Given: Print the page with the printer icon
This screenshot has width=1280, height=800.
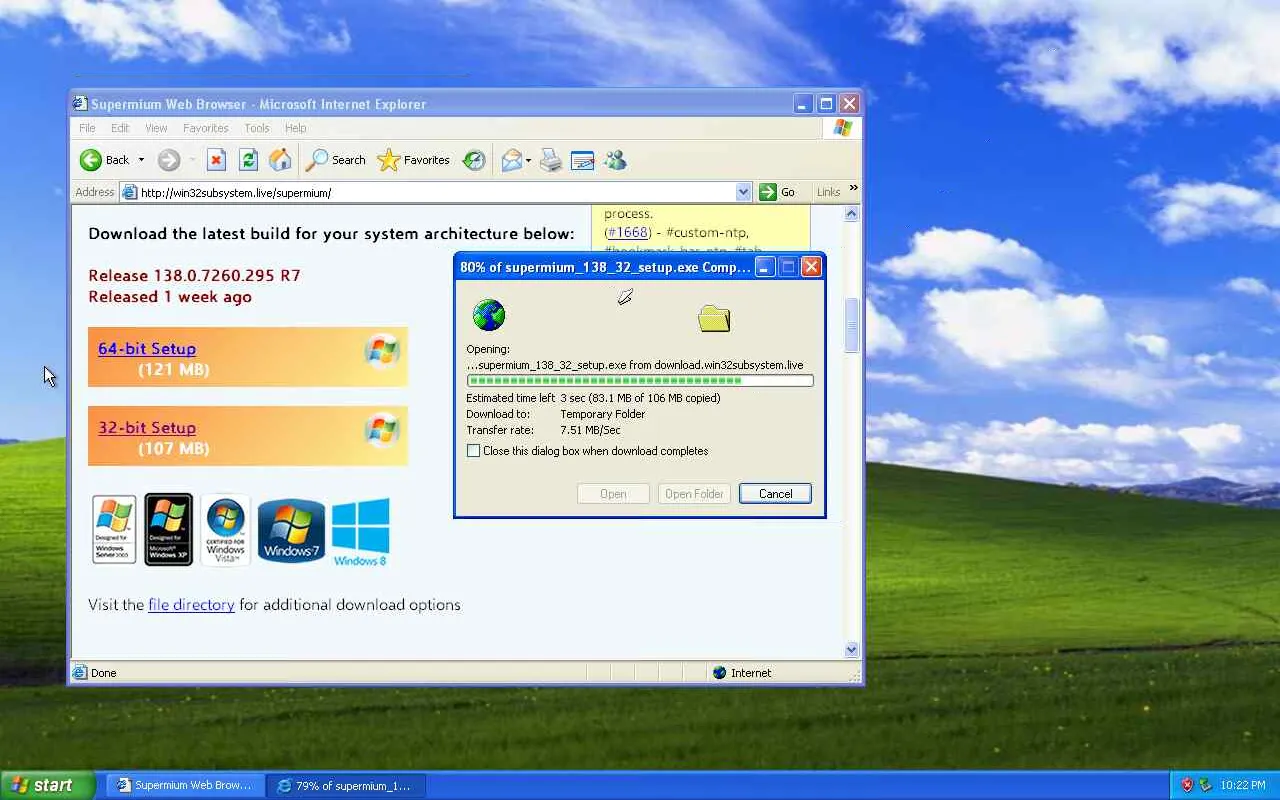Looking at the screenshot, I should coord(551,160).
